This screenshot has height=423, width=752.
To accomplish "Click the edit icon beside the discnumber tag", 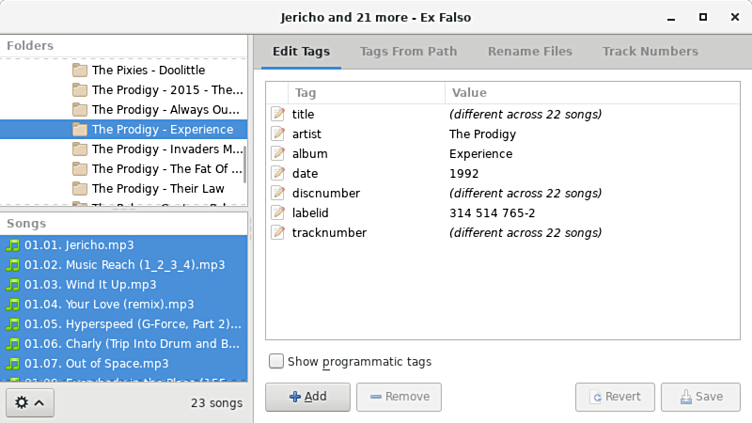I will tap(278, 193).
